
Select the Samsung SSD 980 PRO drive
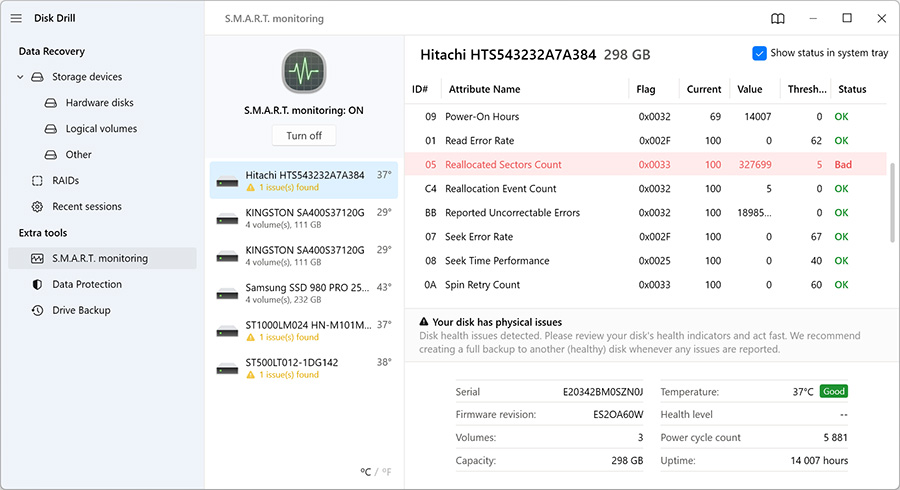(303, 292)
